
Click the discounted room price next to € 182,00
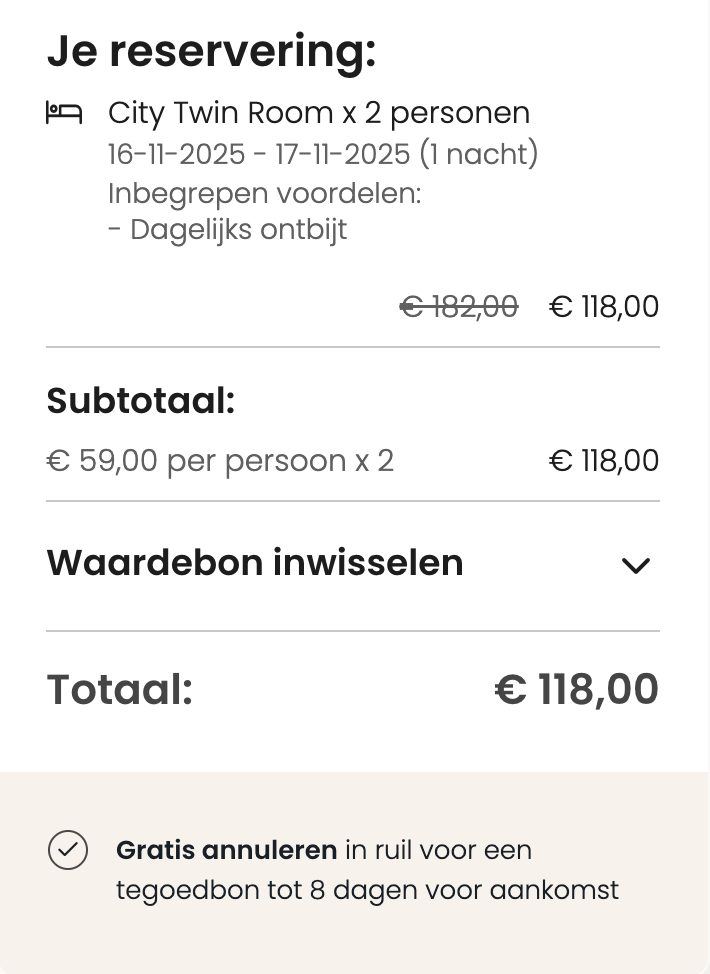604,307
